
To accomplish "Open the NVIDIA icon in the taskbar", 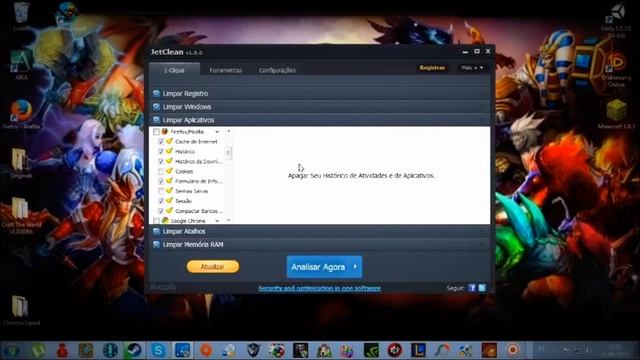I will 371,350.
